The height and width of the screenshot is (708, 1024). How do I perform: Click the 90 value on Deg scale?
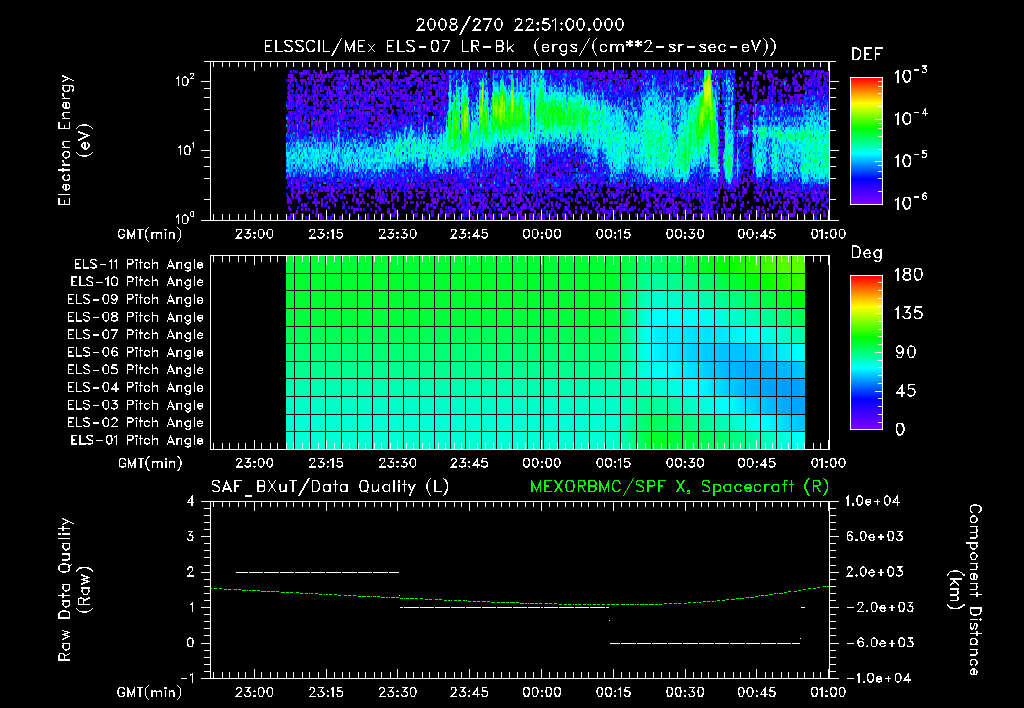[x=906, y=353]
